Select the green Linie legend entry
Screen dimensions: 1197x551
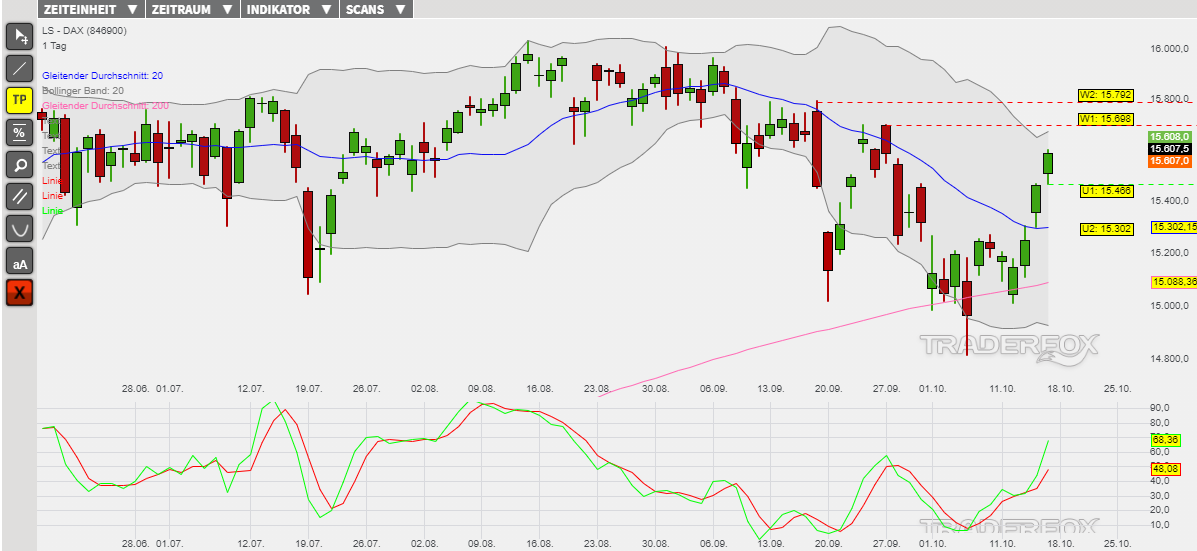click(53, 210)
